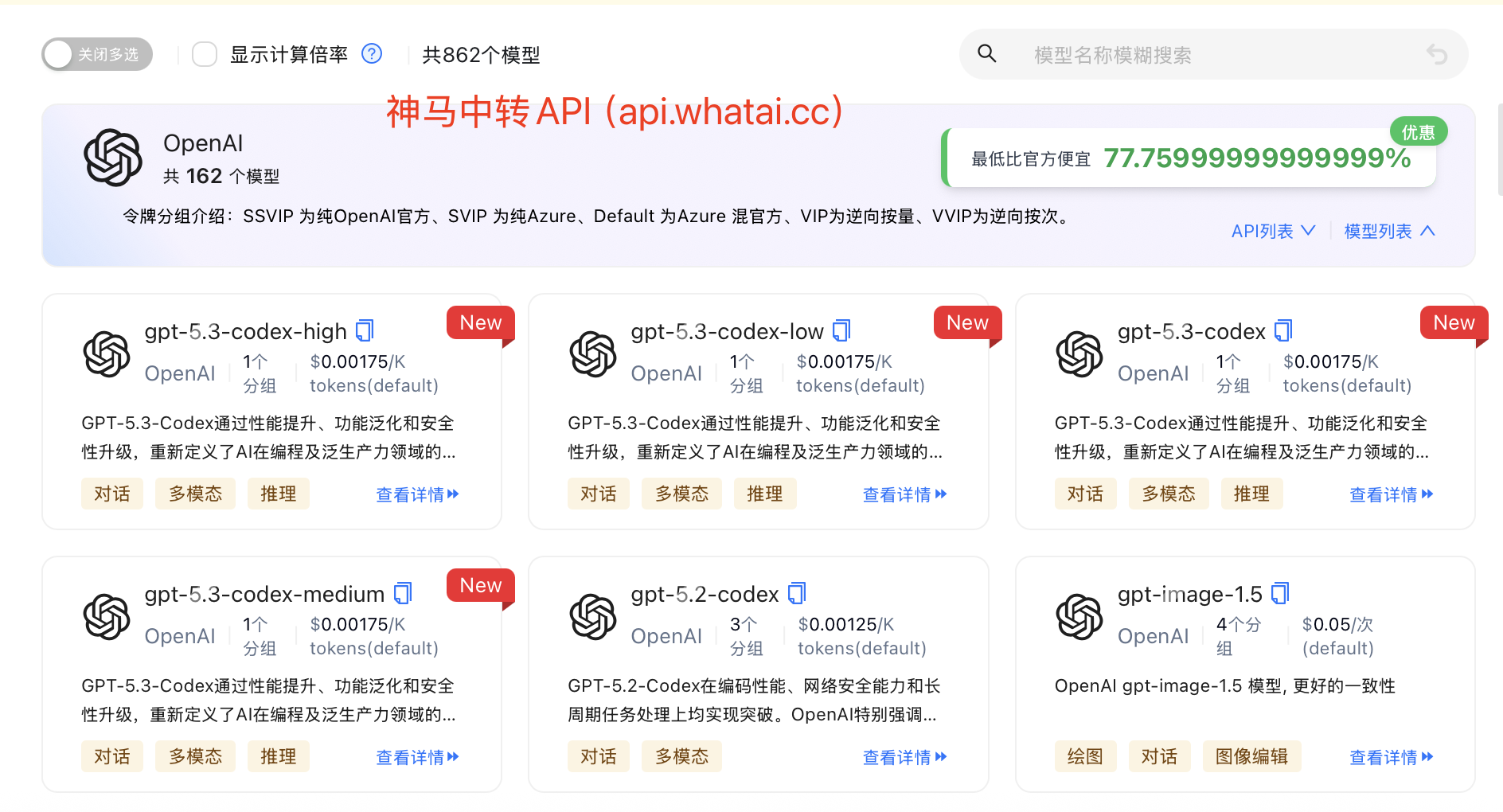Click the OpenAI logo in the provider banner
Image resolution: width=1503 pixels, height=812 pixels.
pos(114,157)
